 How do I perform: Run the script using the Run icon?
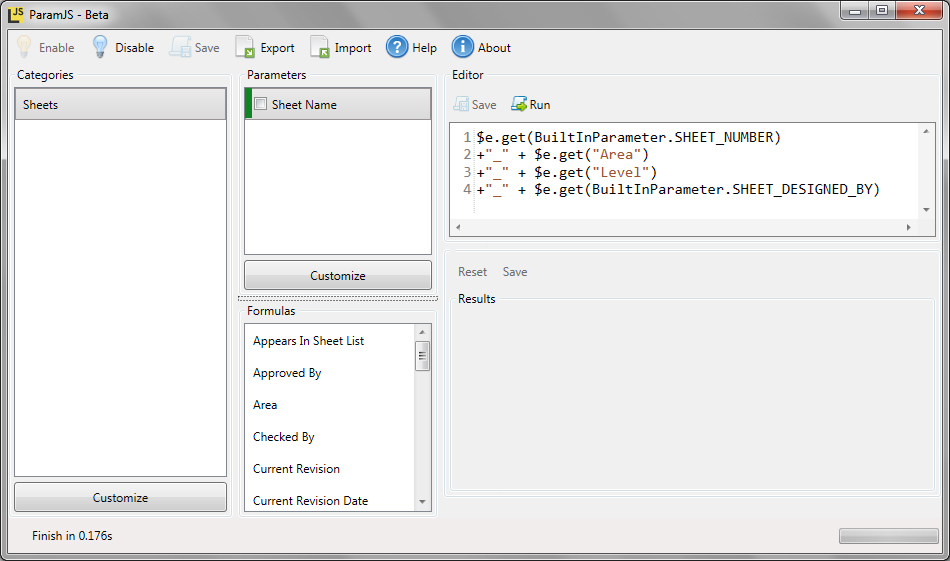tap(519, 104)
